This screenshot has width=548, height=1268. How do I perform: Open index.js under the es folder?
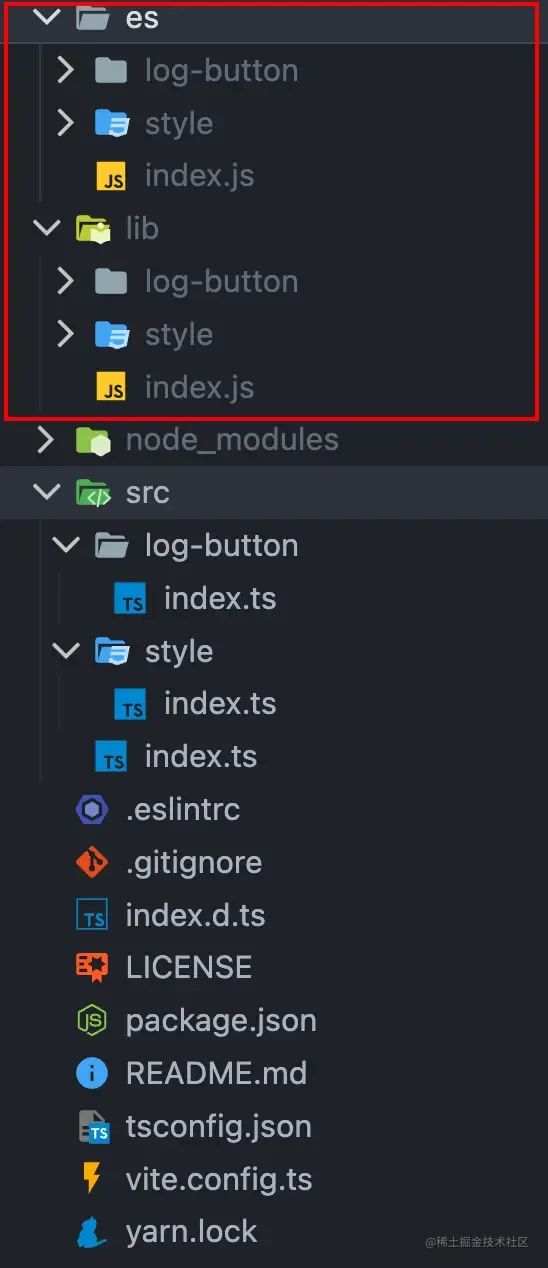click(199, 175)
